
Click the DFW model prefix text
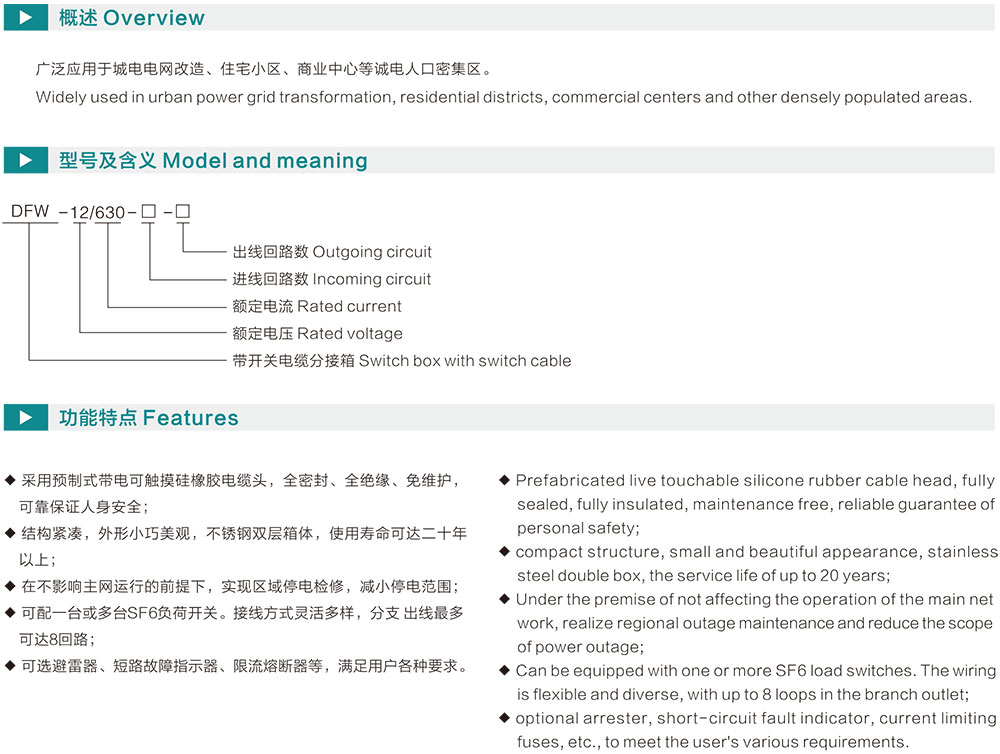30,212
